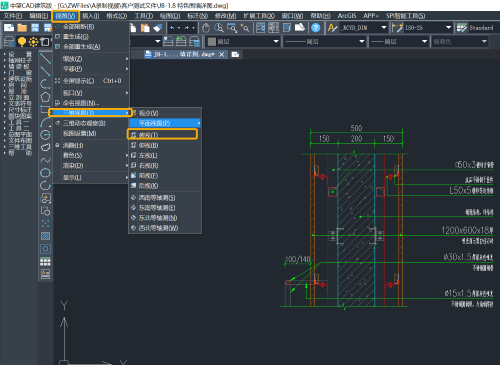This screenshot has height=365, width=500.
Task: Select the Ellipse tool in draw toolbar
Action: [x=45, y=173]
